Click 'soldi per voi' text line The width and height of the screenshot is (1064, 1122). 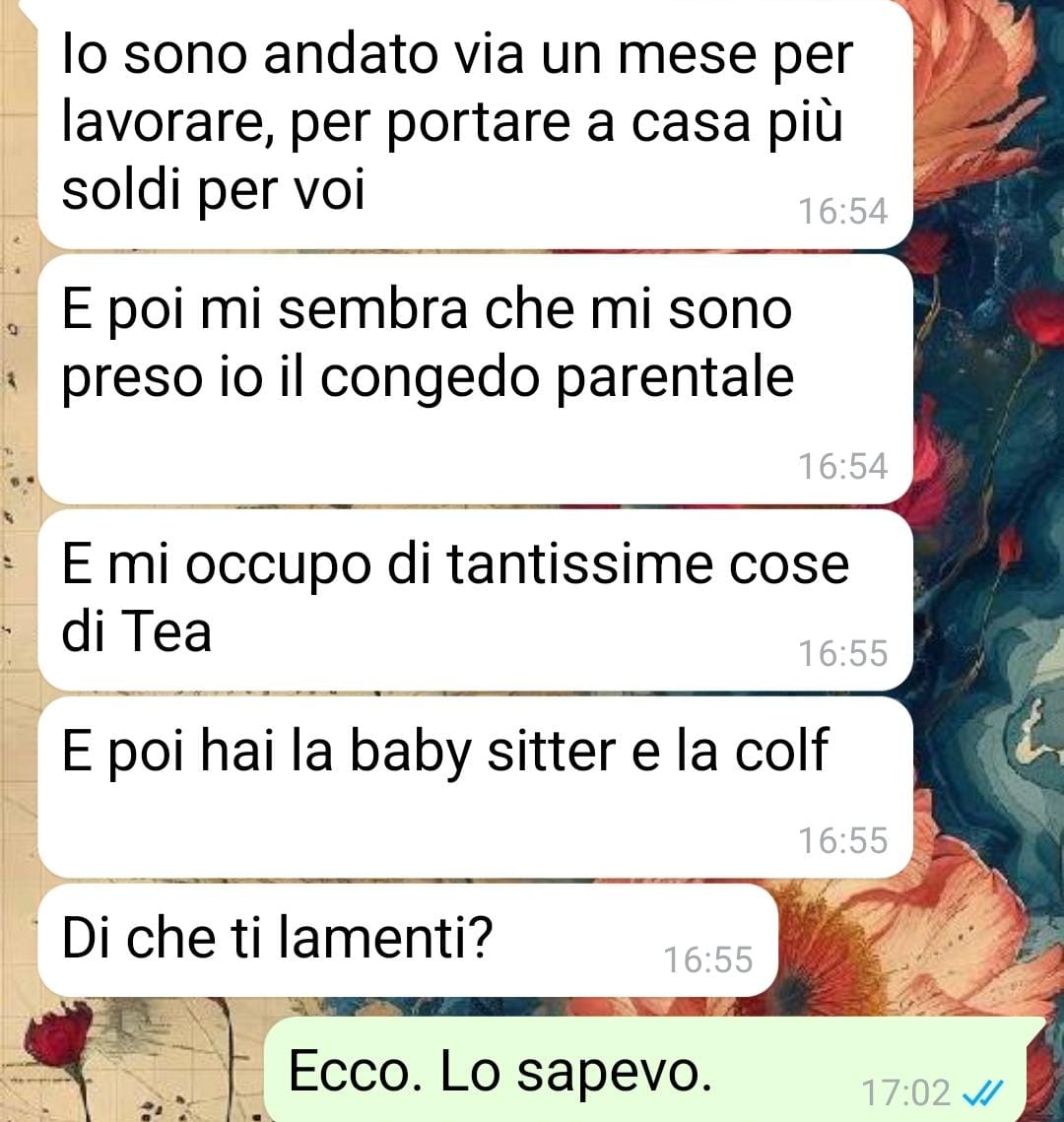tap(213, 190)
